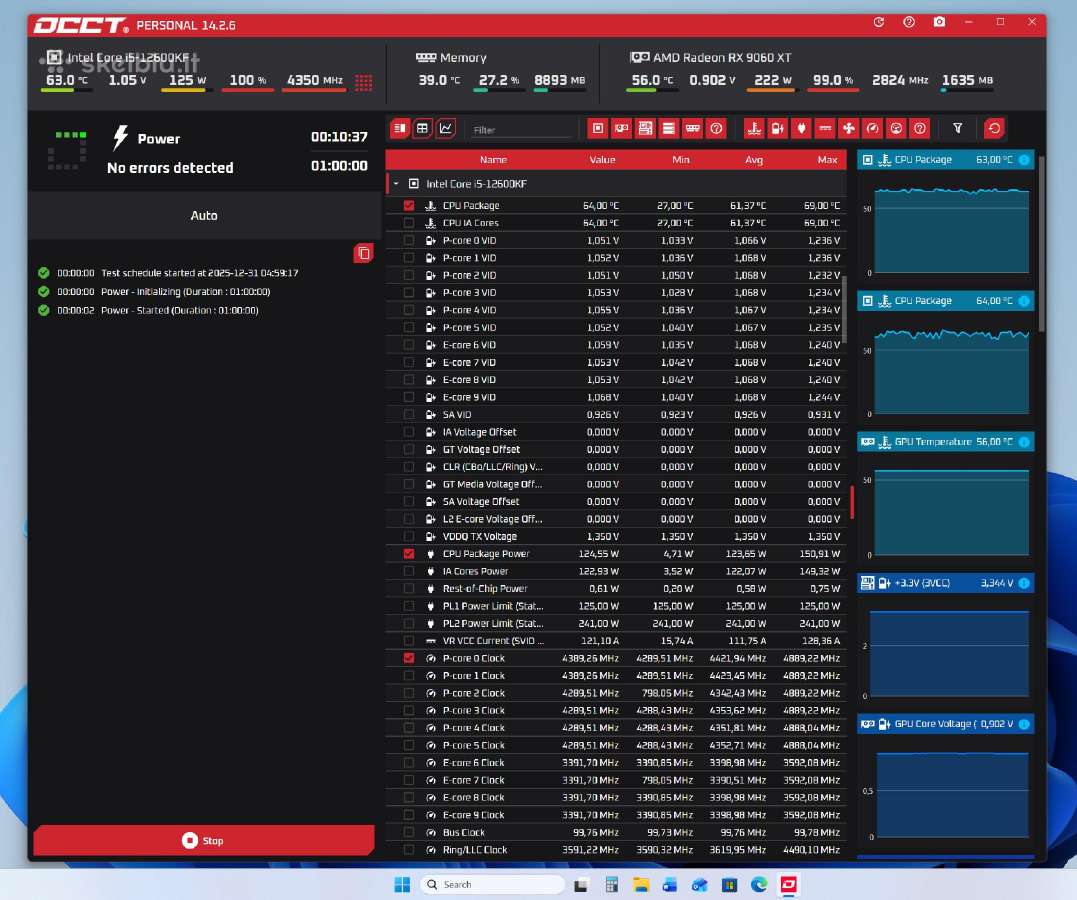Switch to the graph view icon
The width and height of the screenshot is (1077, 900).
point(446,128)
